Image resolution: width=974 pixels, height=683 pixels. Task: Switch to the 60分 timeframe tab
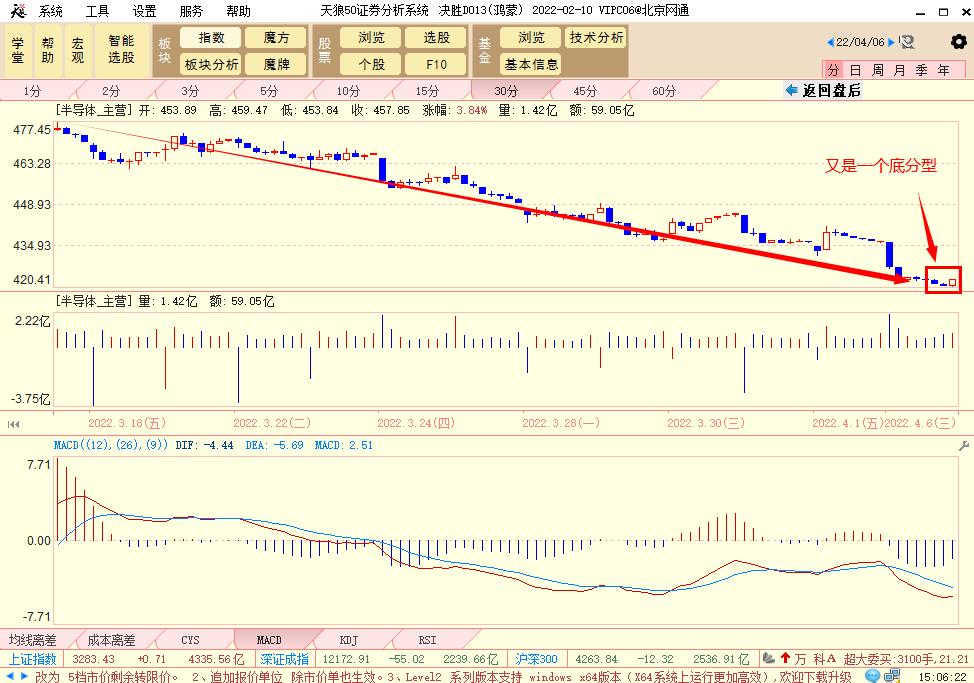pyautogui.click(x=664, y=90)
